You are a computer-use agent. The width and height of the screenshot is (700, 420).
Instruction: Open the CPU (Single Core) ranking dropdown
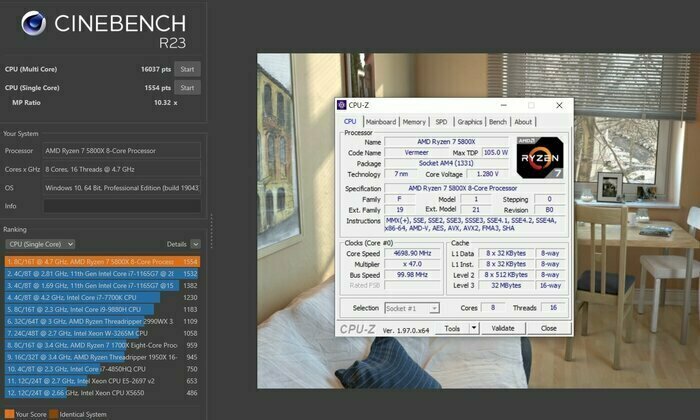(40, 244)
